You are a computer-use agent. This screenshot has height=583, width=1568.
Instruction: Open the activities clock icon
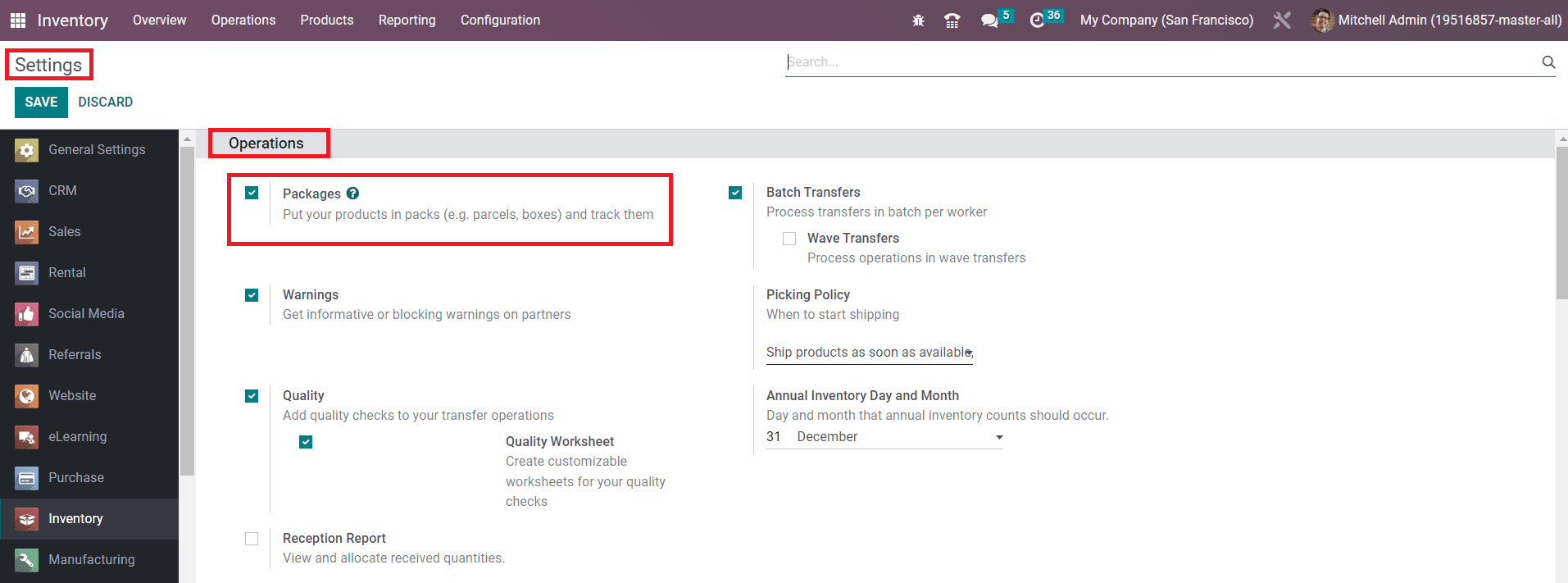tap(1037, 20)
